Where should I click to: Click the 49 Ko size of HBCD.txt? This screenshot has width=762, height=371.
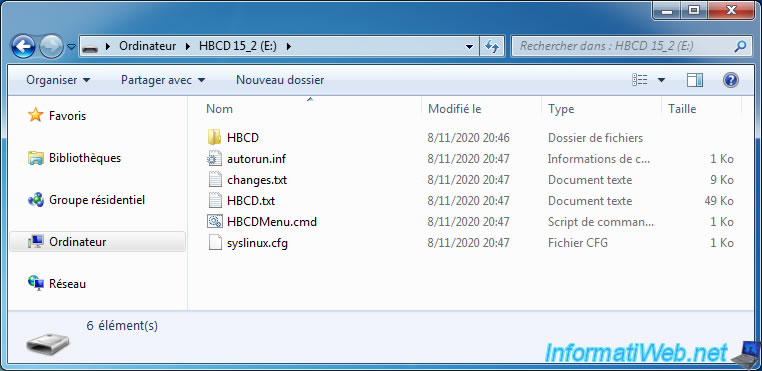pos(719,201)
